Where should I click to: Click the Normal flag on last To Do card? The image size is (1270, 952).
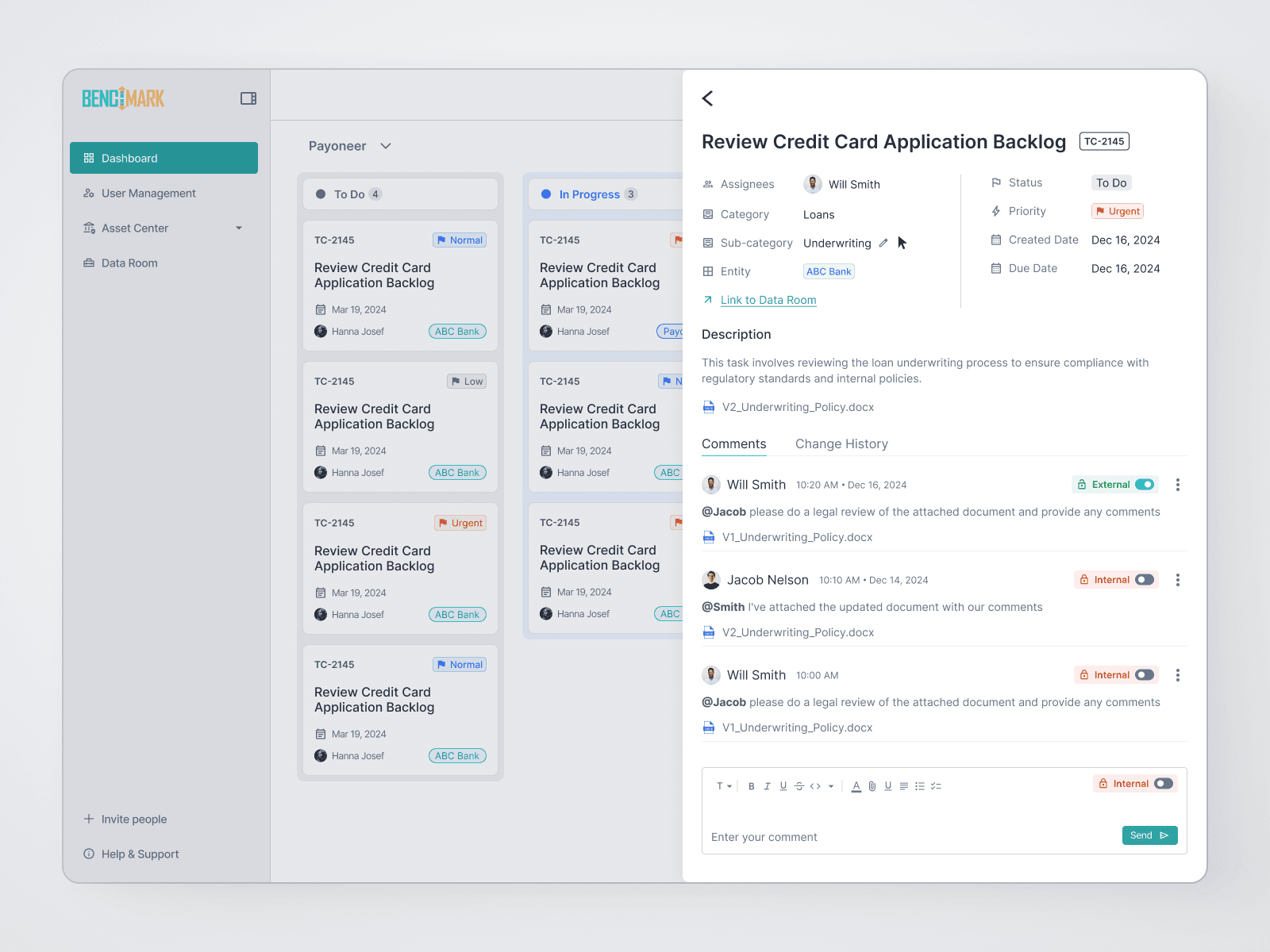[460, 665]
